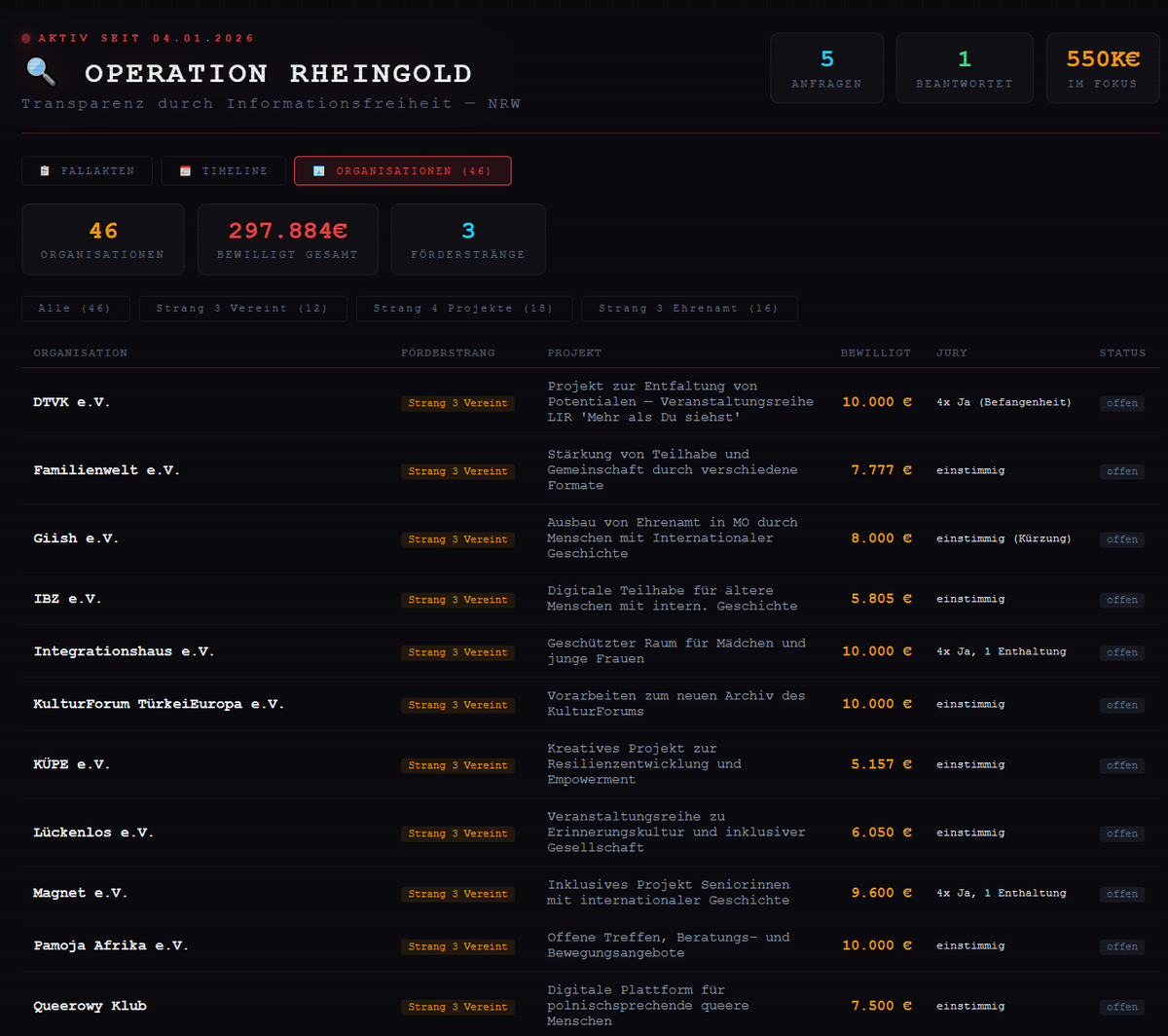The height and width of the screenshot is (1036, 1168).
Task: Click offen status badge for KÜPE e.V.
Action: pyautogui.click(x=1122, y=765)
